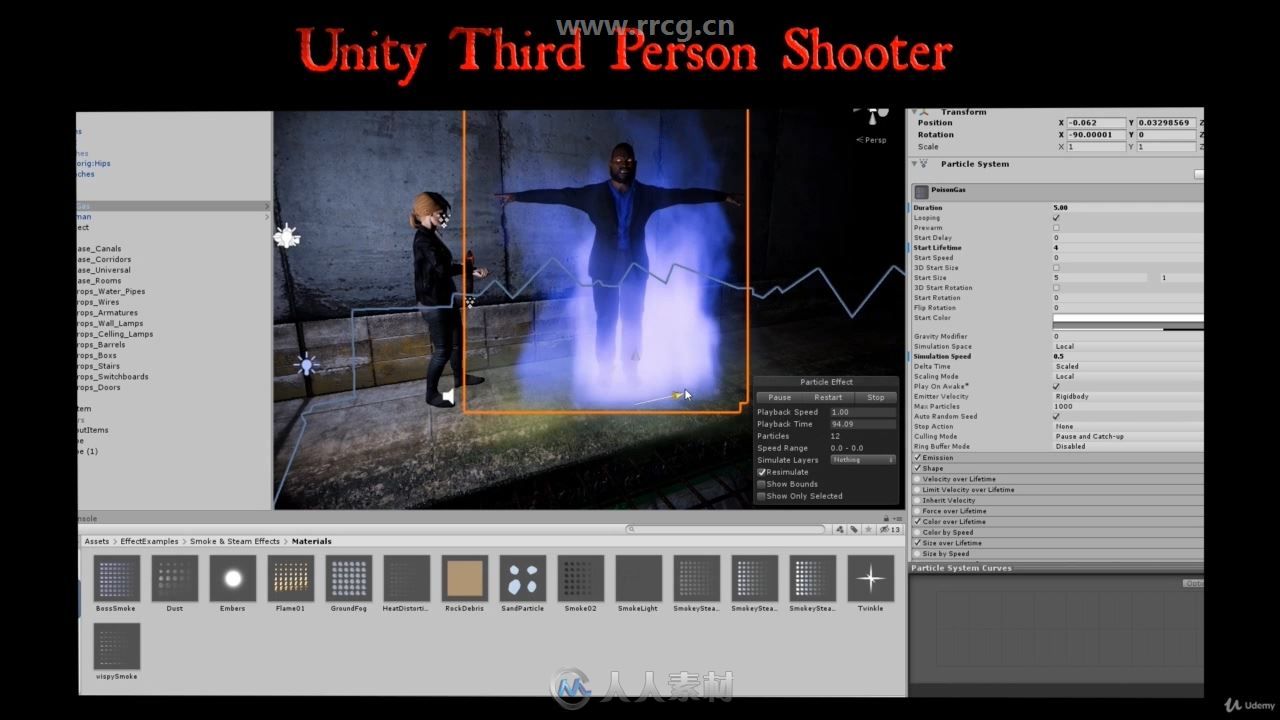
Task: Open the Simulate Layers dropdown
Action: pos(863,460)
